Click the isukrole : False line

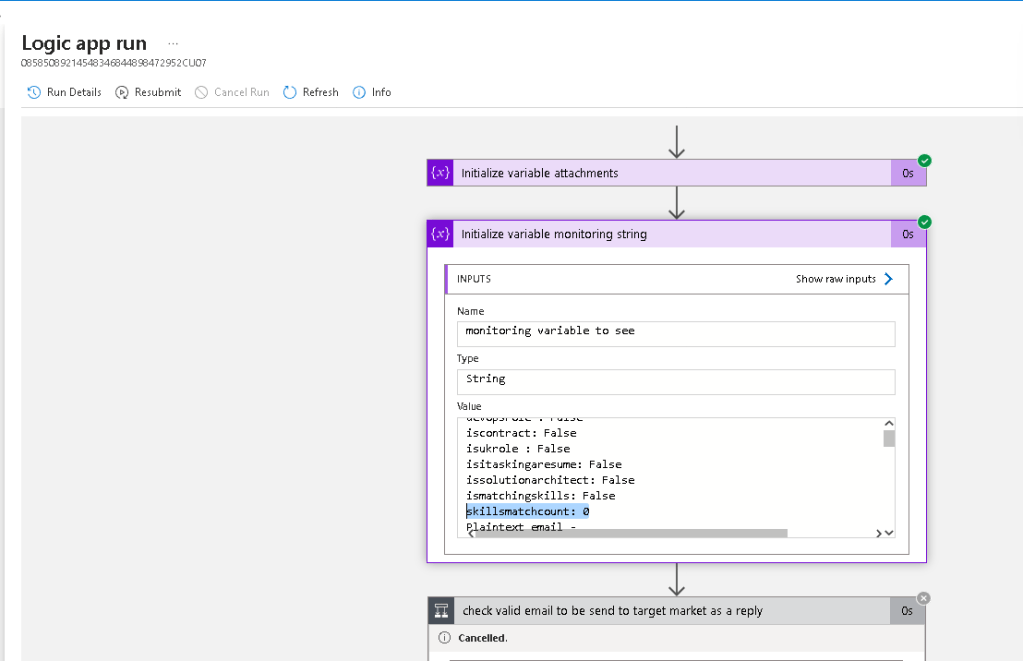518,448
